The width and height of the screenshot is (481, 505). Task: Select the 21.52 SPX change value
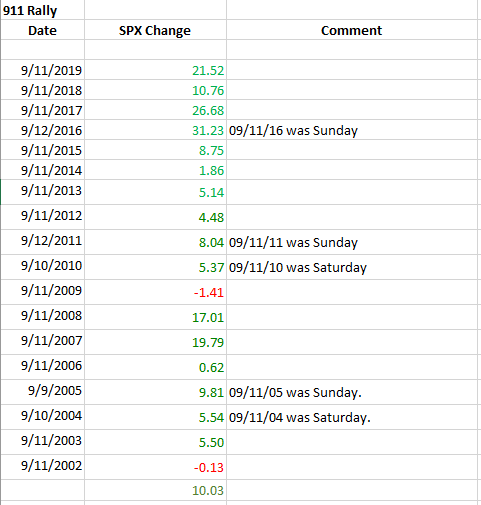point(155,70)
